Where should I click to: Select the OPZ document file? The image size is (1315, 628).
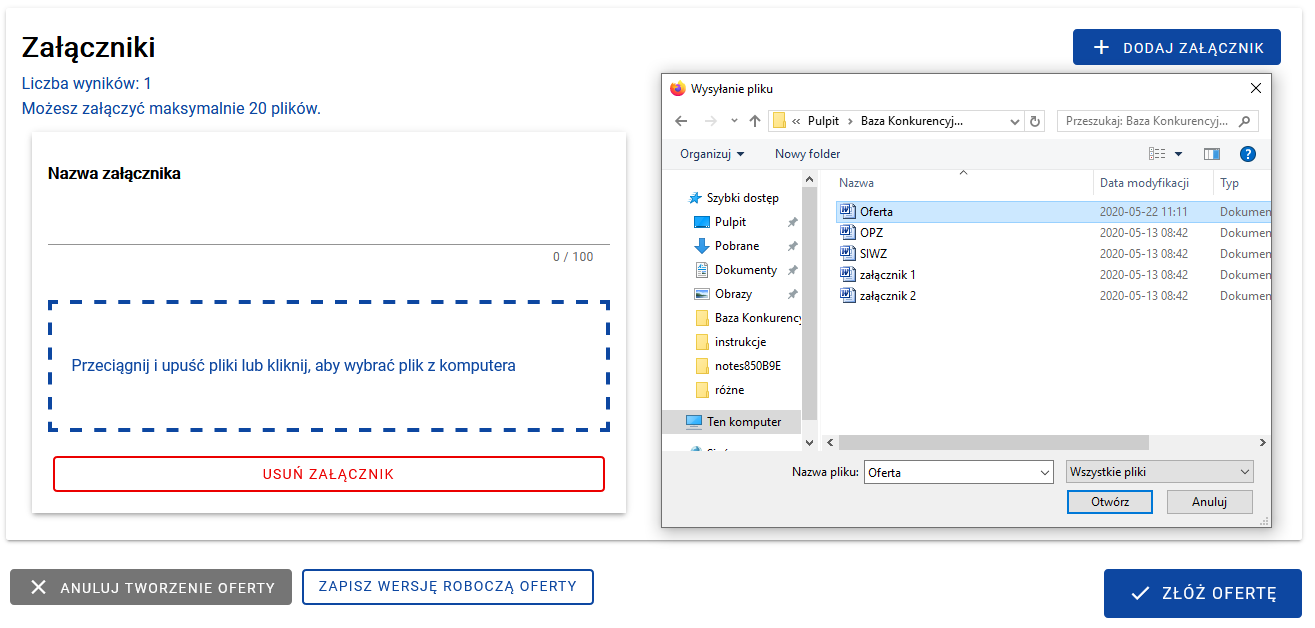[x=871, y=233]
